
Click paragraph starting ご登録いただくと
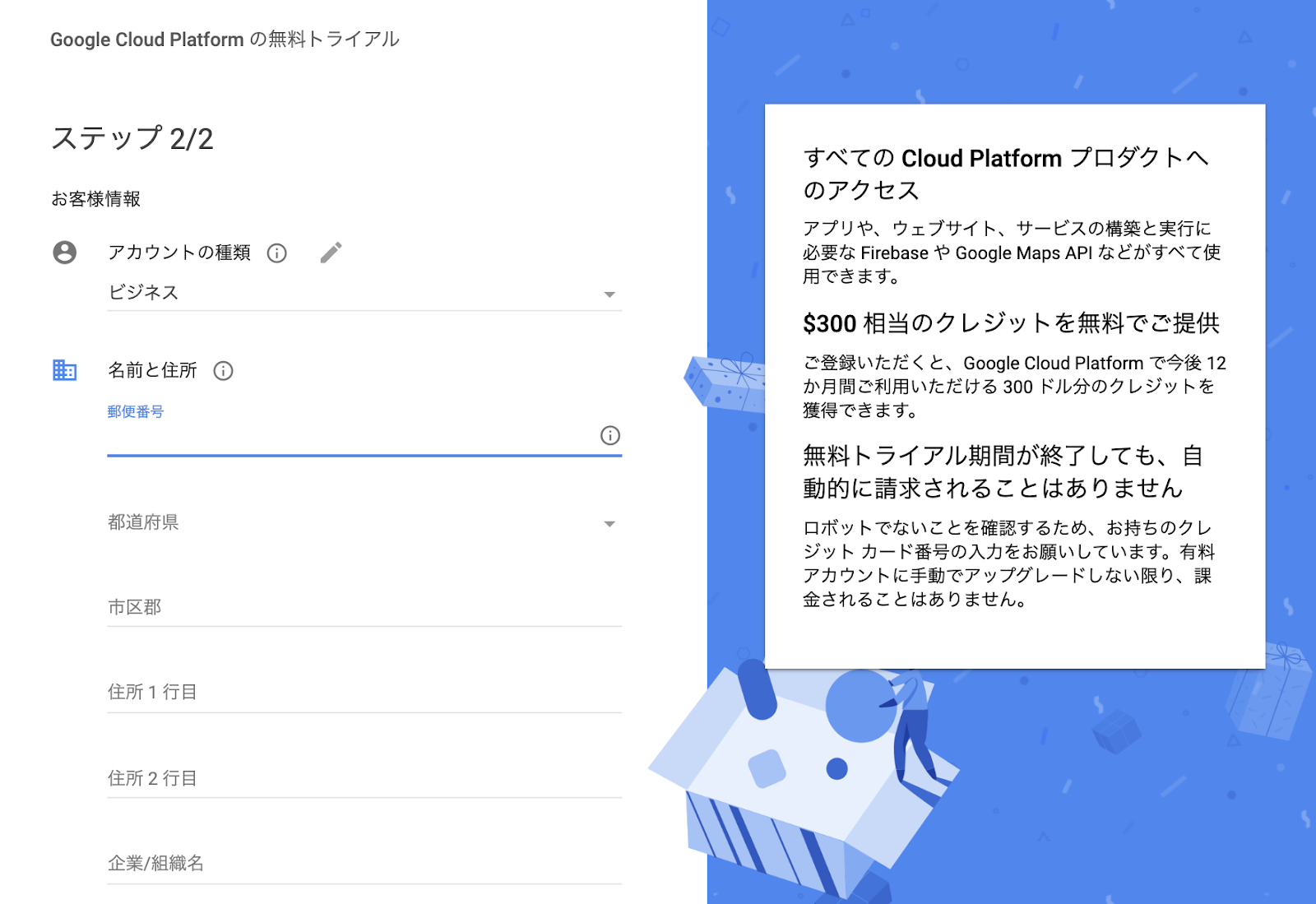pos(1014,387)
